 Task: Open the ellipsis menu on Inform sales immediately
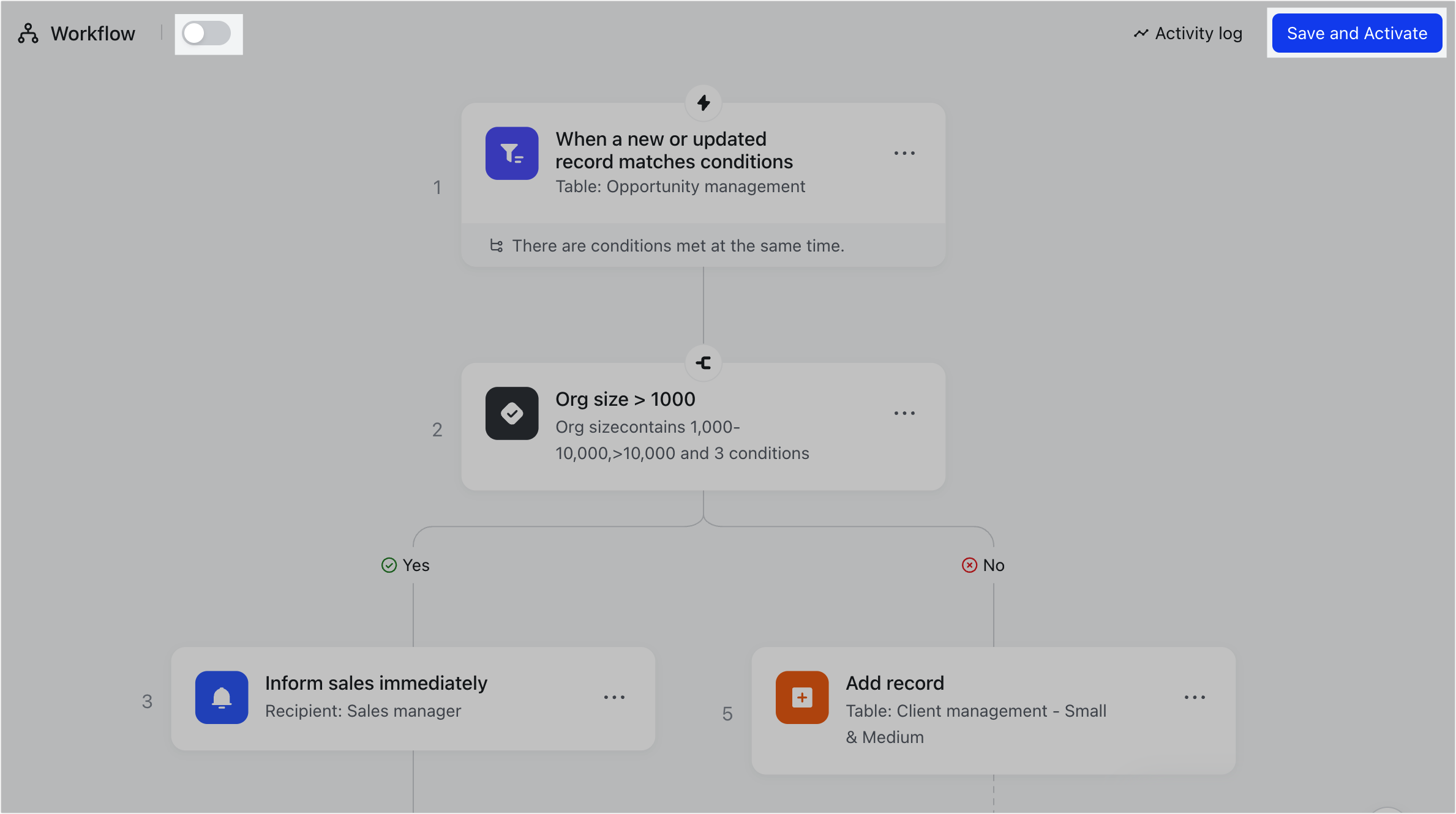coord(614,697)
